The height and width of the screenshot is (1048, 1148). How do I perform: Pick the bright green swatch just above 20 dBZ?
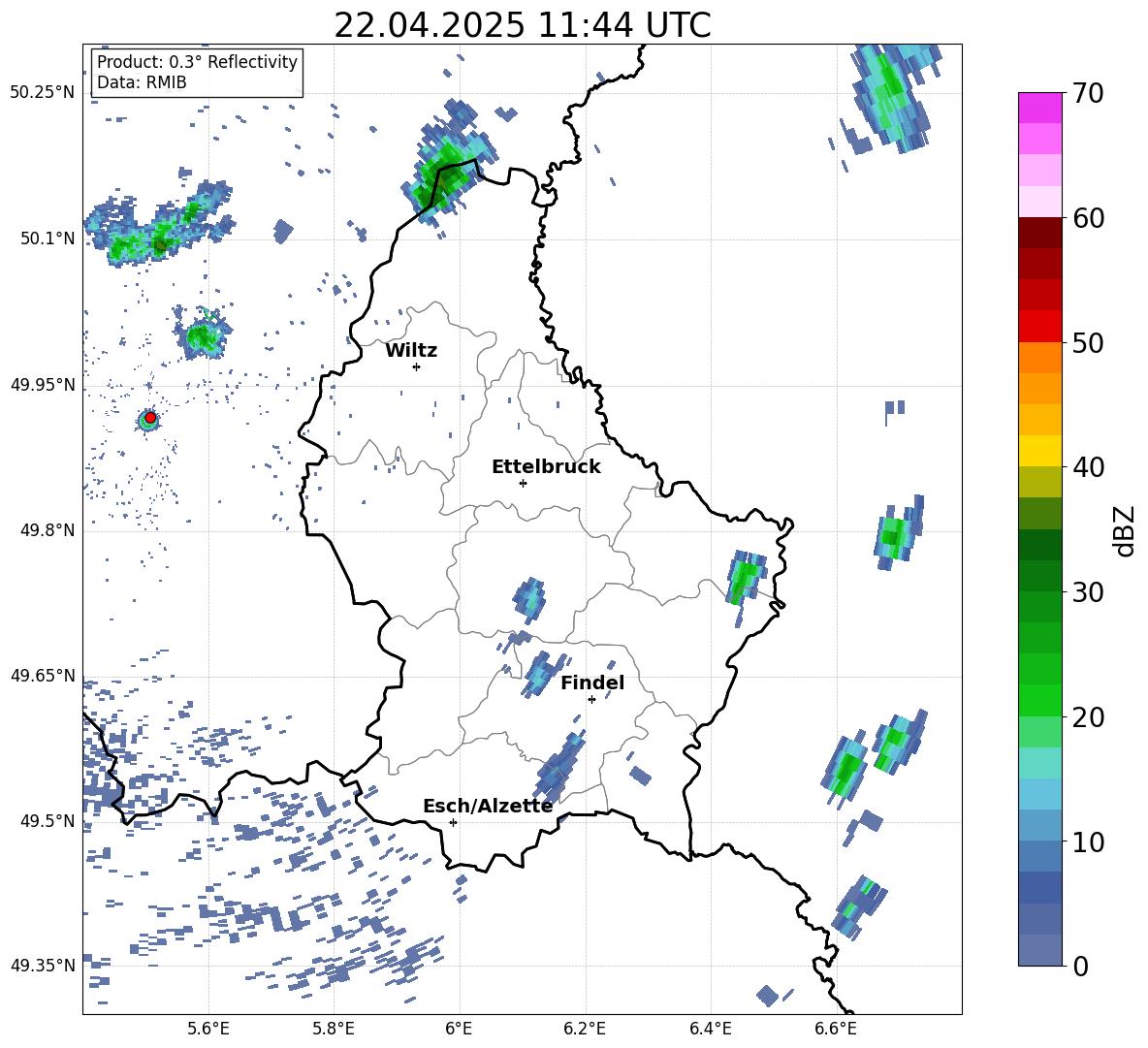1039,700
